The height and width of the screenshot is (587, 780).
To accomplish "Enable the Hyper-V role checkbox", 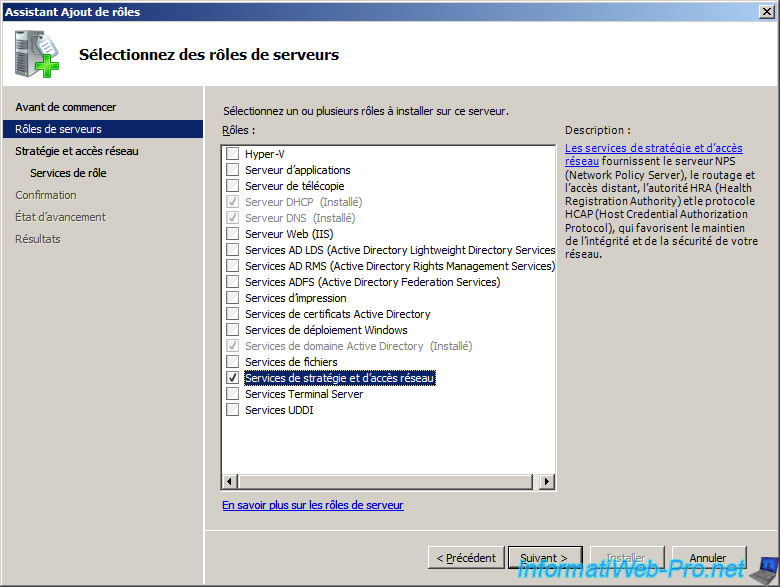I will click(233, 154).
